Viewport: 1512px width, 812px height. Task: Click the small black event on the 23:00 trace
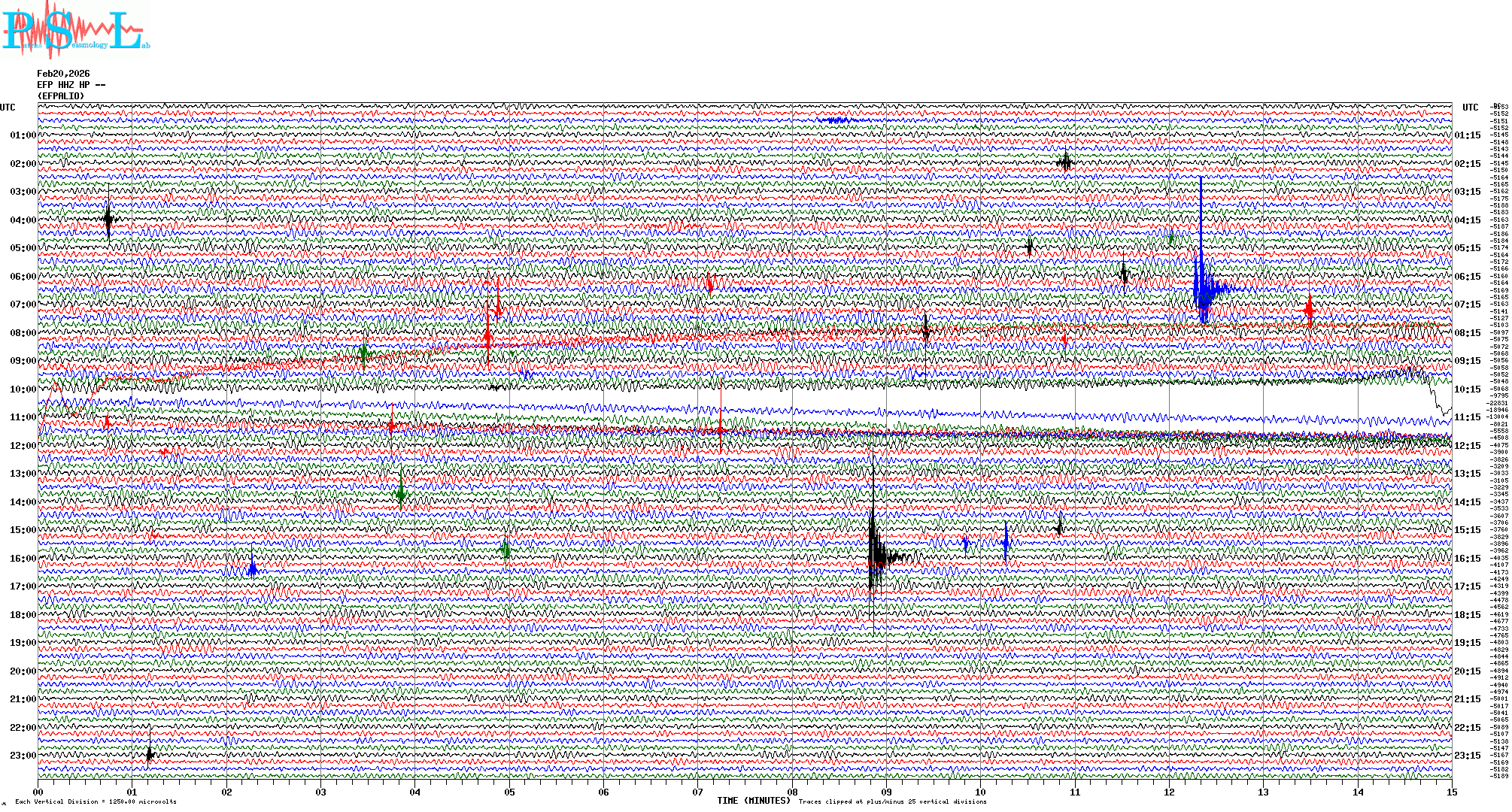point(150,754)
